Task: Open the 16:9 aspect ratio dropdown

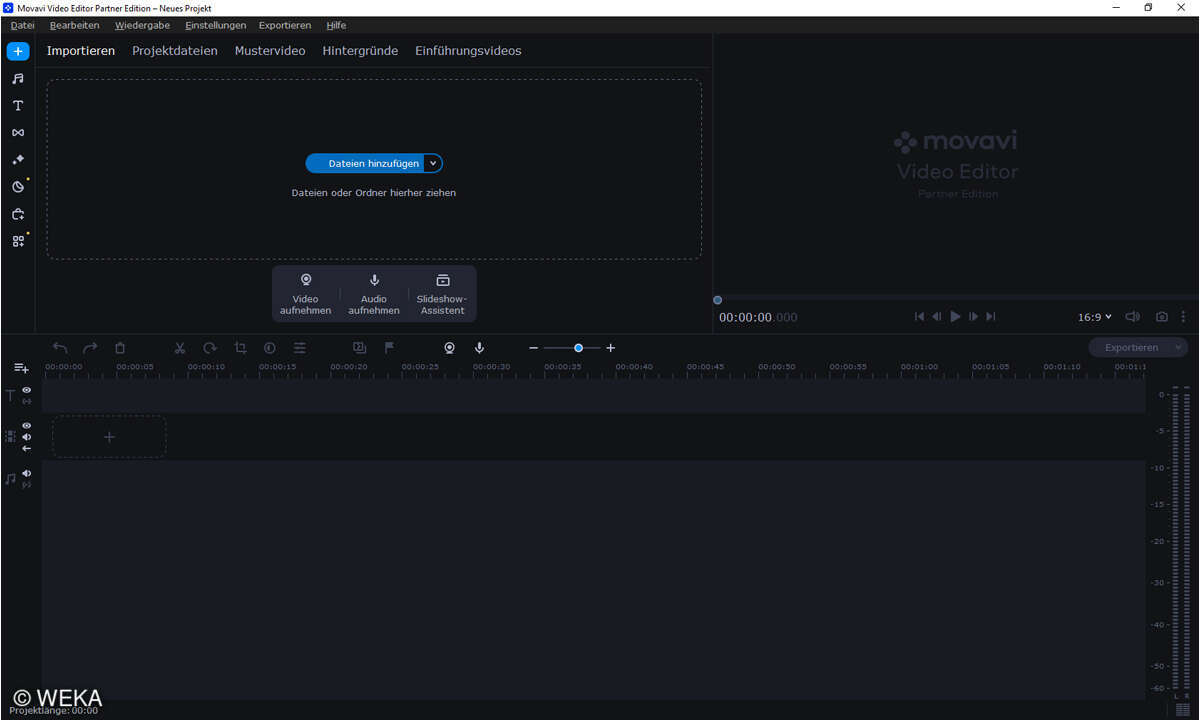Action: click(x=1094, y=317)
